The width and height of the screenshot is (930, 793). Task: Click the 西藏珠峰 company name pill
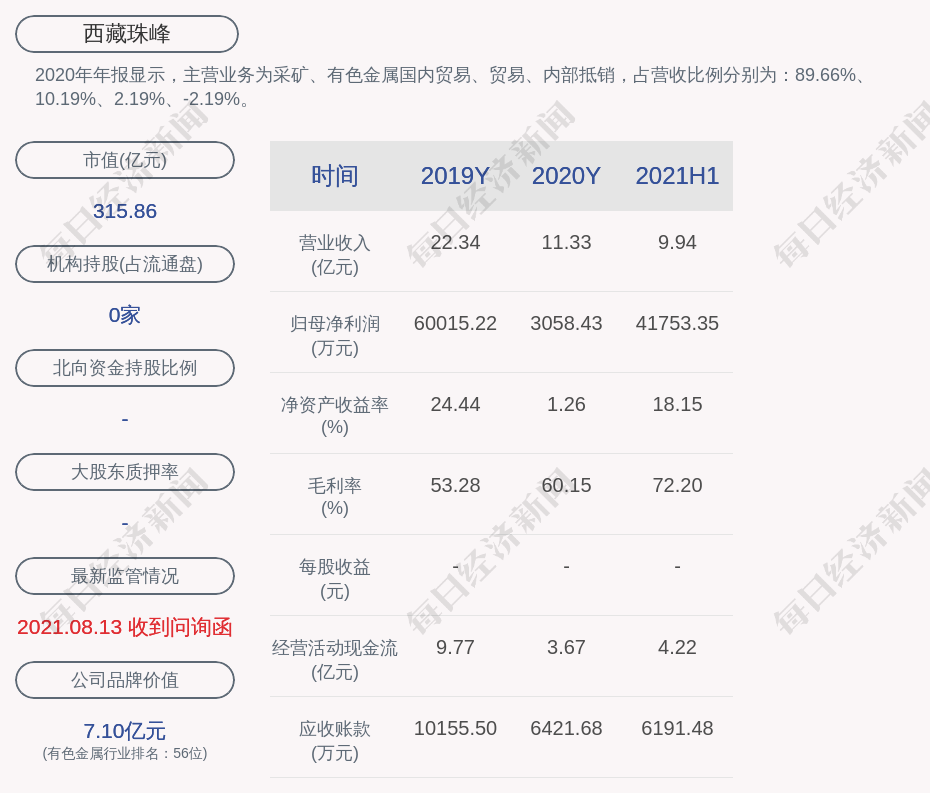click(127, 34)
